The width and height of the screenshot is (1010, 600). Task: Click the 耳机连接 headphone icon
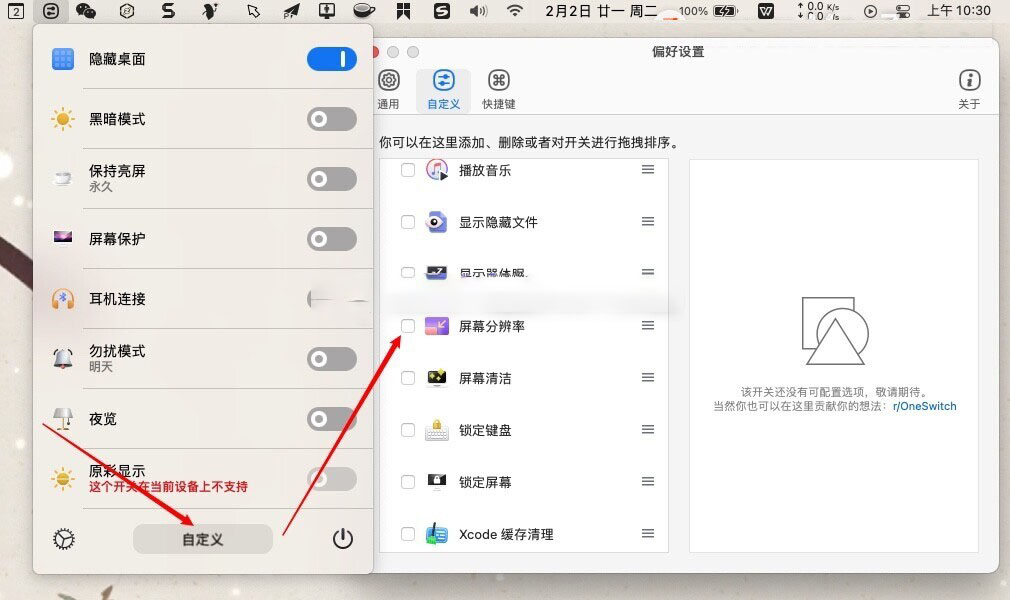click(62, 299)
